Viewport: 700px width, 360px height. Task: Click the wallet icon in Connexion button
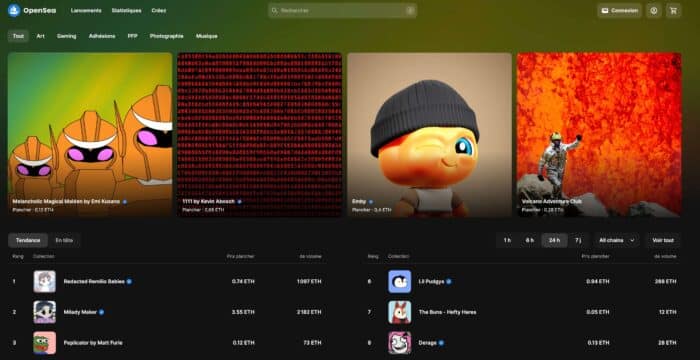coord(605,11)
